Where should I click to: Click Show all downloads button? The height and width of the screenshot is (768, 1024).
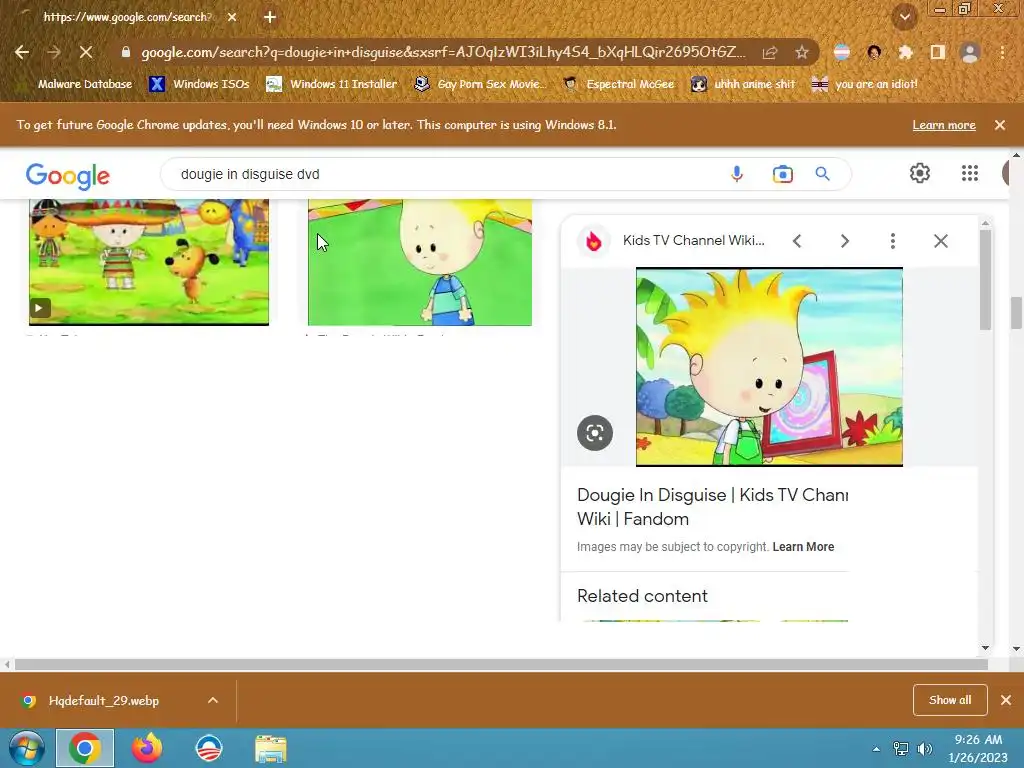pyautogui.click(x=950, y=700)
